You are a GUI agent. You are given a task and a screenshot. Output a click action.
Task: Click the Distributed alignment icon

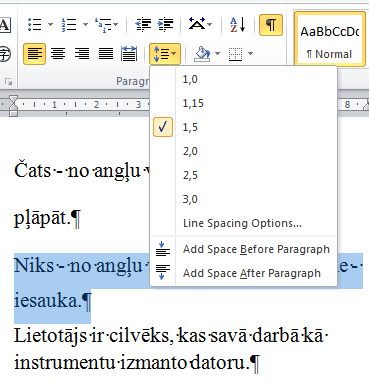click(x=129, y=54)
